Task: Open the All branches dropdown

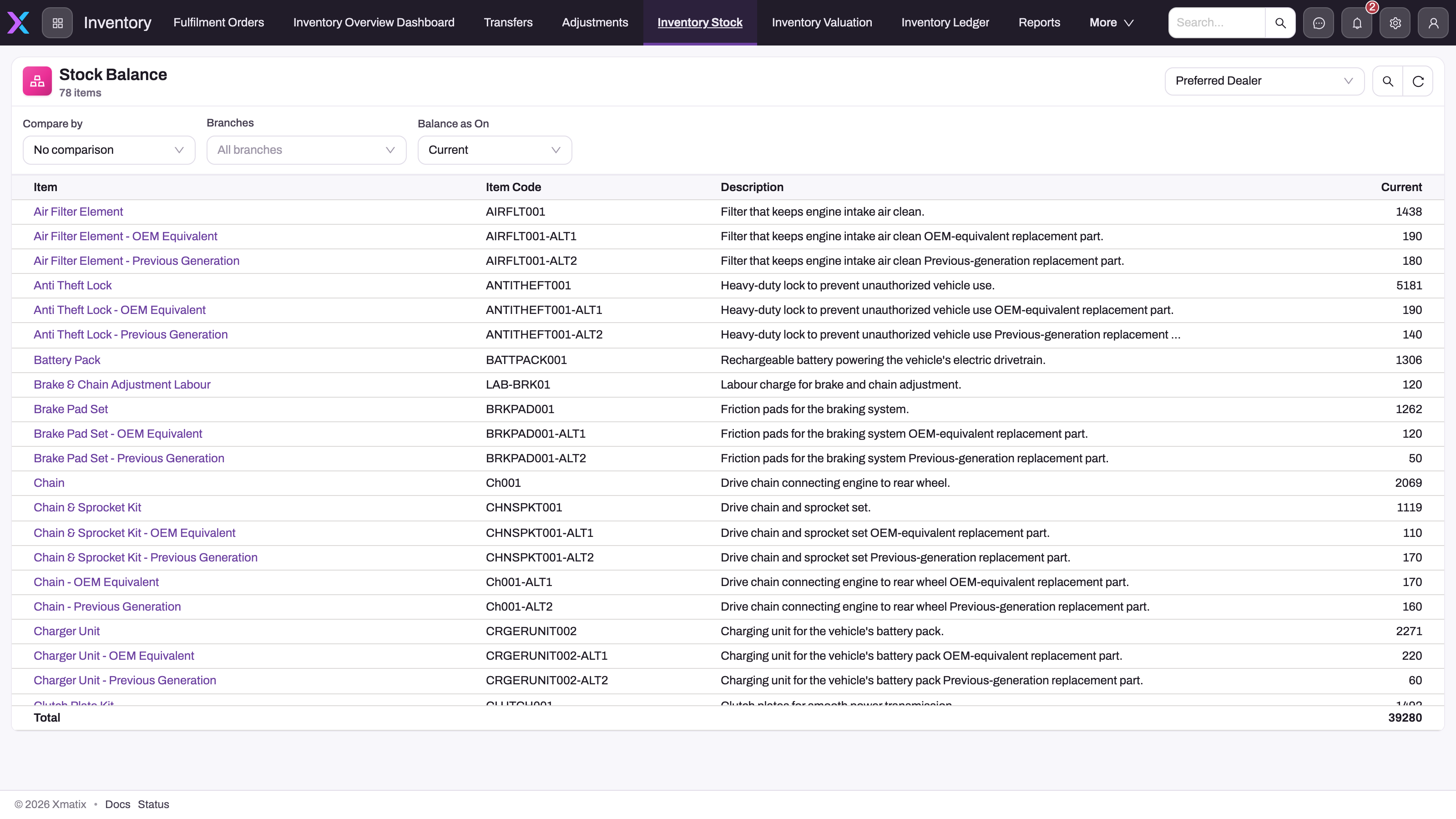Action: coord(306,150)
